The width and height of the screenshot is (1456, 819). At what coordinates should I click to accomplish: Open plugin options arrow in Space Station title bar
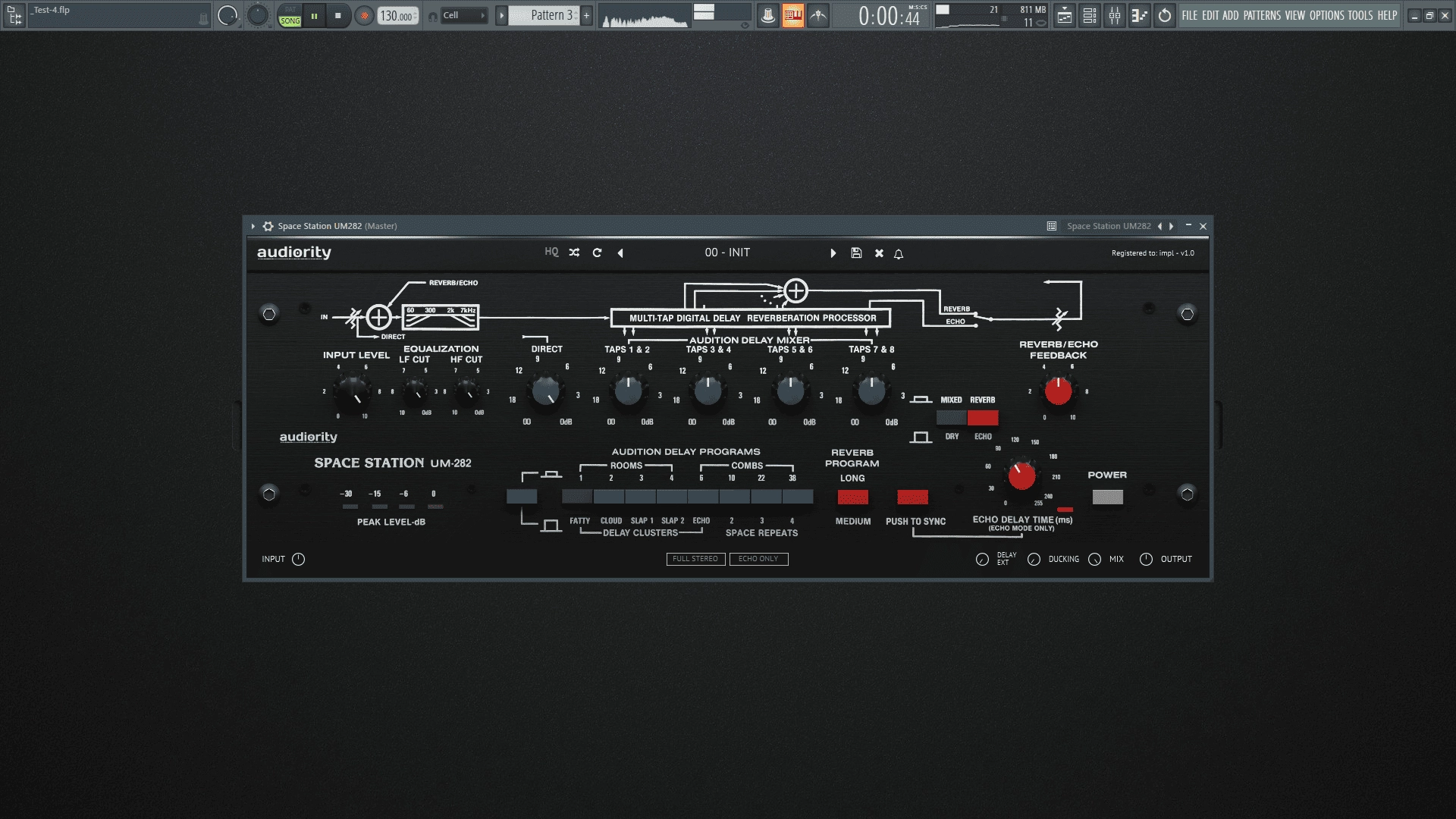pos(253,226)
